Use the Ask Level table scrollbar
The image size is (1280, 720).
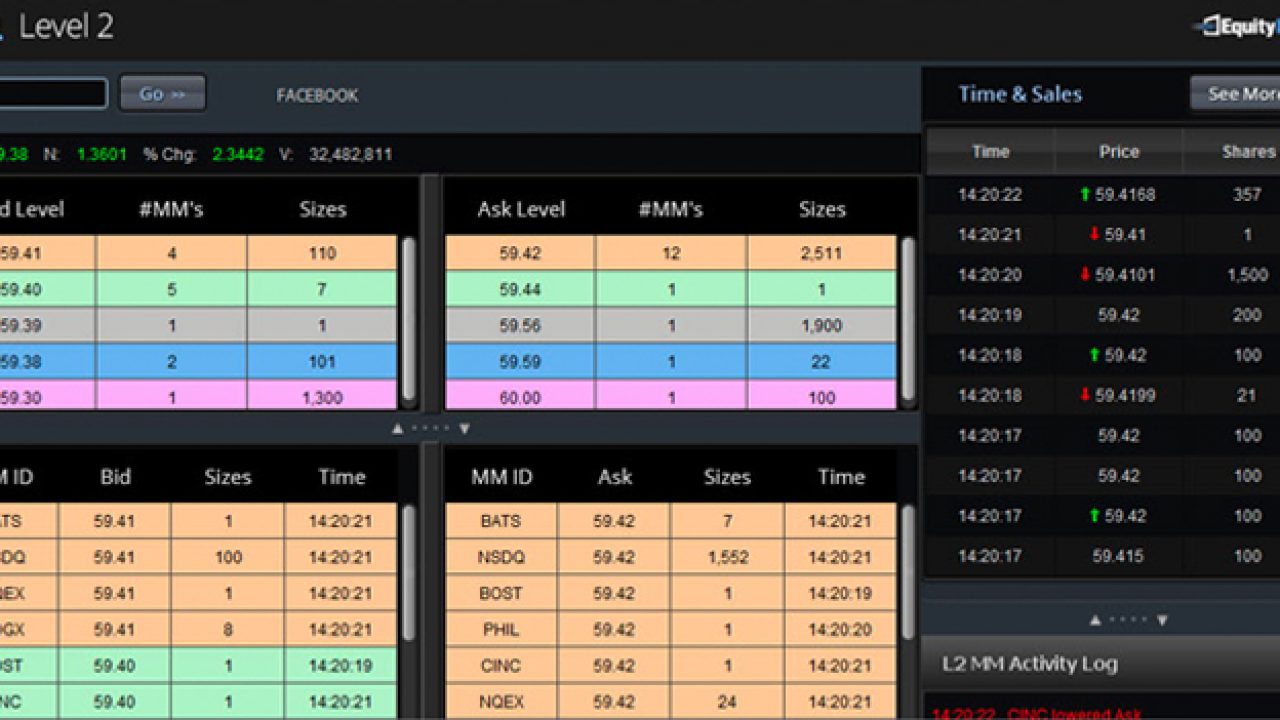click(908, 321)
